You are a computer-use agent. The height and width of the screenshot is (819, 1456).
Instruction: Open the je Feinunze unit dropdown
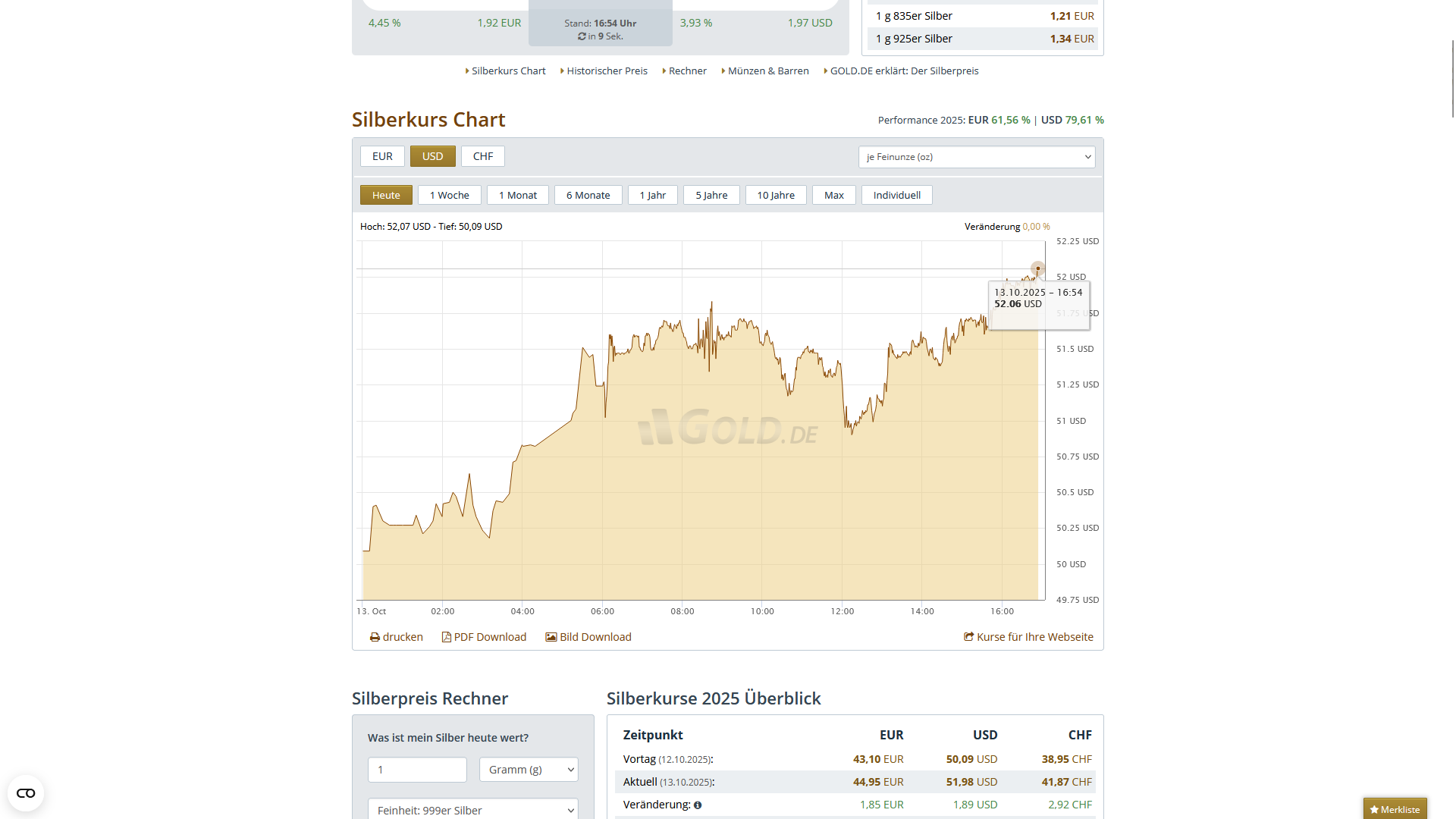[977, 157]
